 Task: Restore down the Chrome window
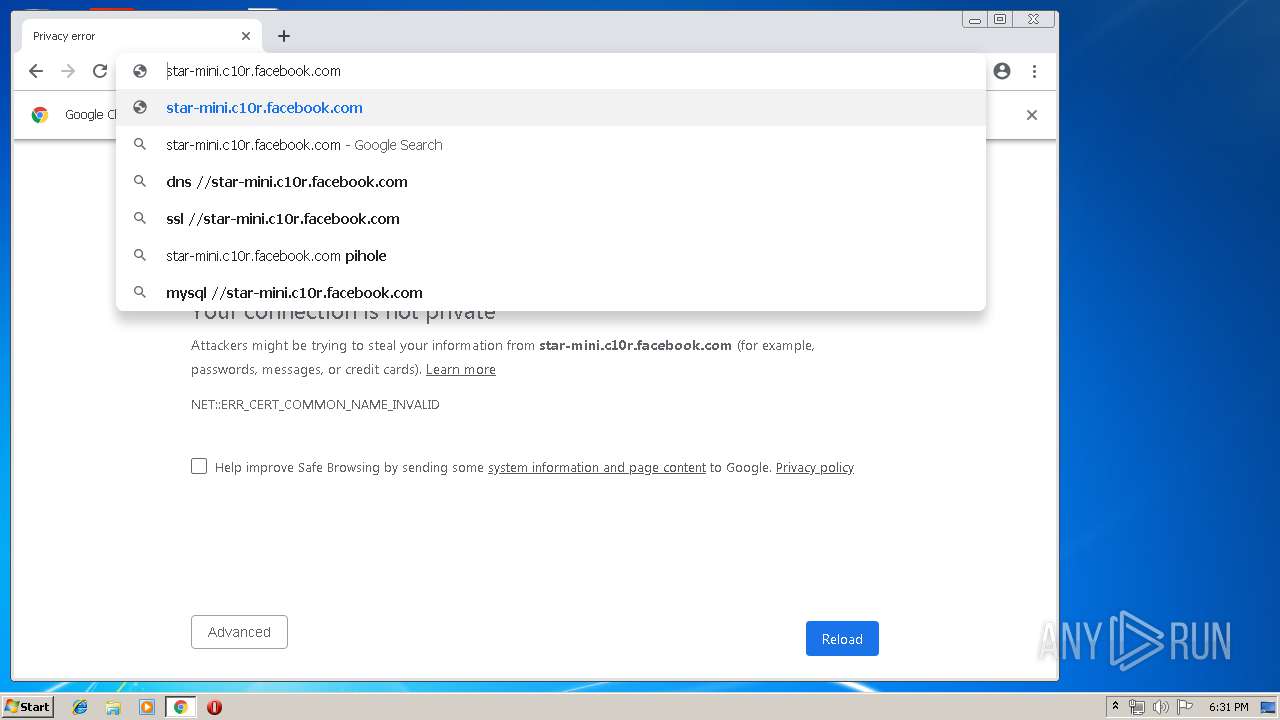pos(1000,19)
